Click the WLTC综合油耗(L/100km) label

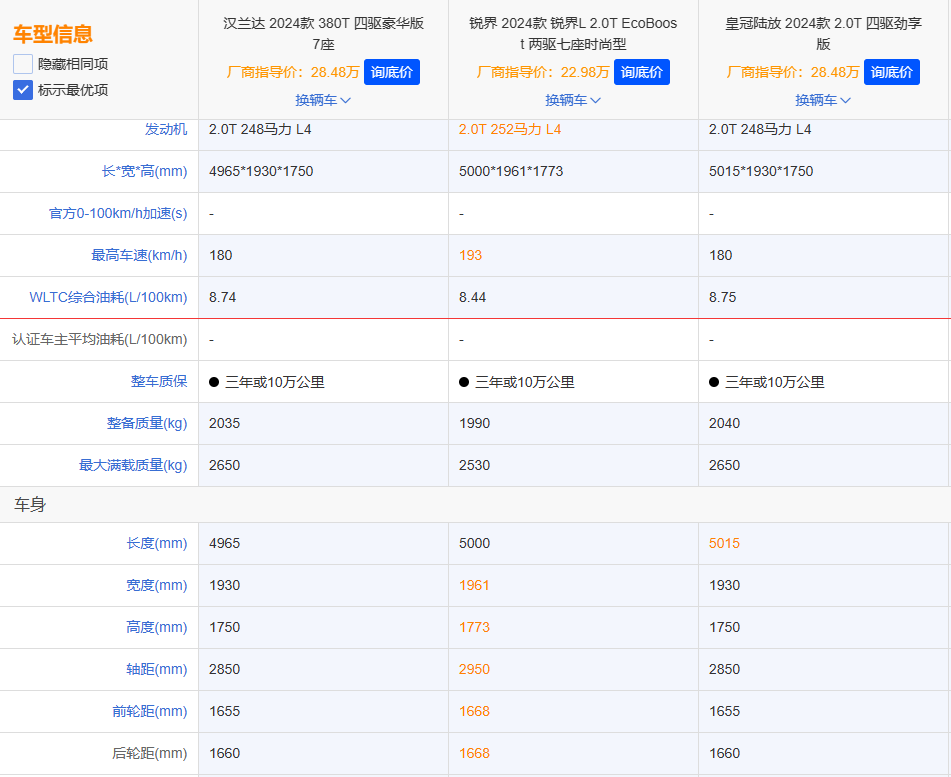point(109,297)
